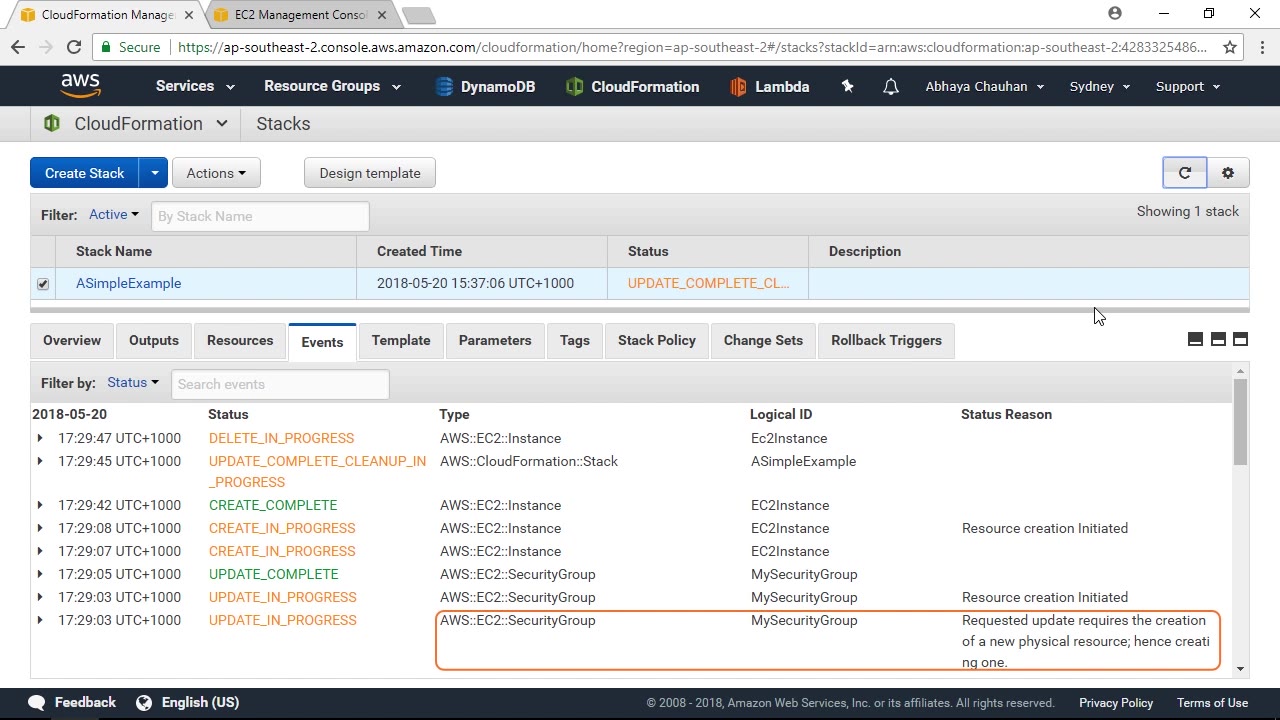Open the Resource Groups dropdown

332,86
